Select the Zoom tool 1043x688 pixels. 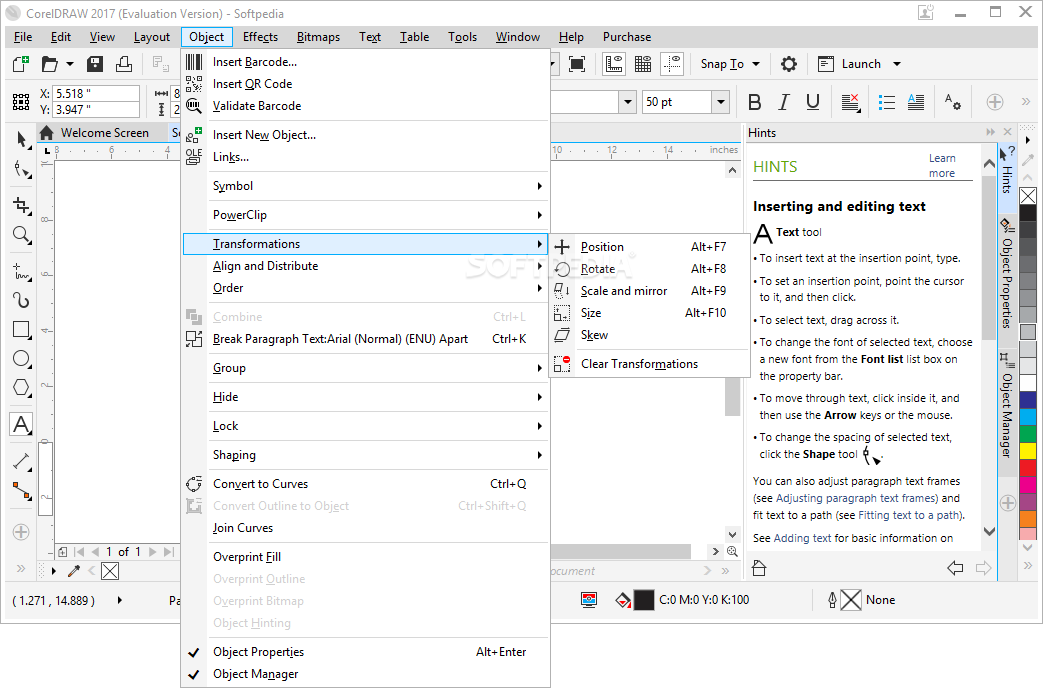(22, 235)
